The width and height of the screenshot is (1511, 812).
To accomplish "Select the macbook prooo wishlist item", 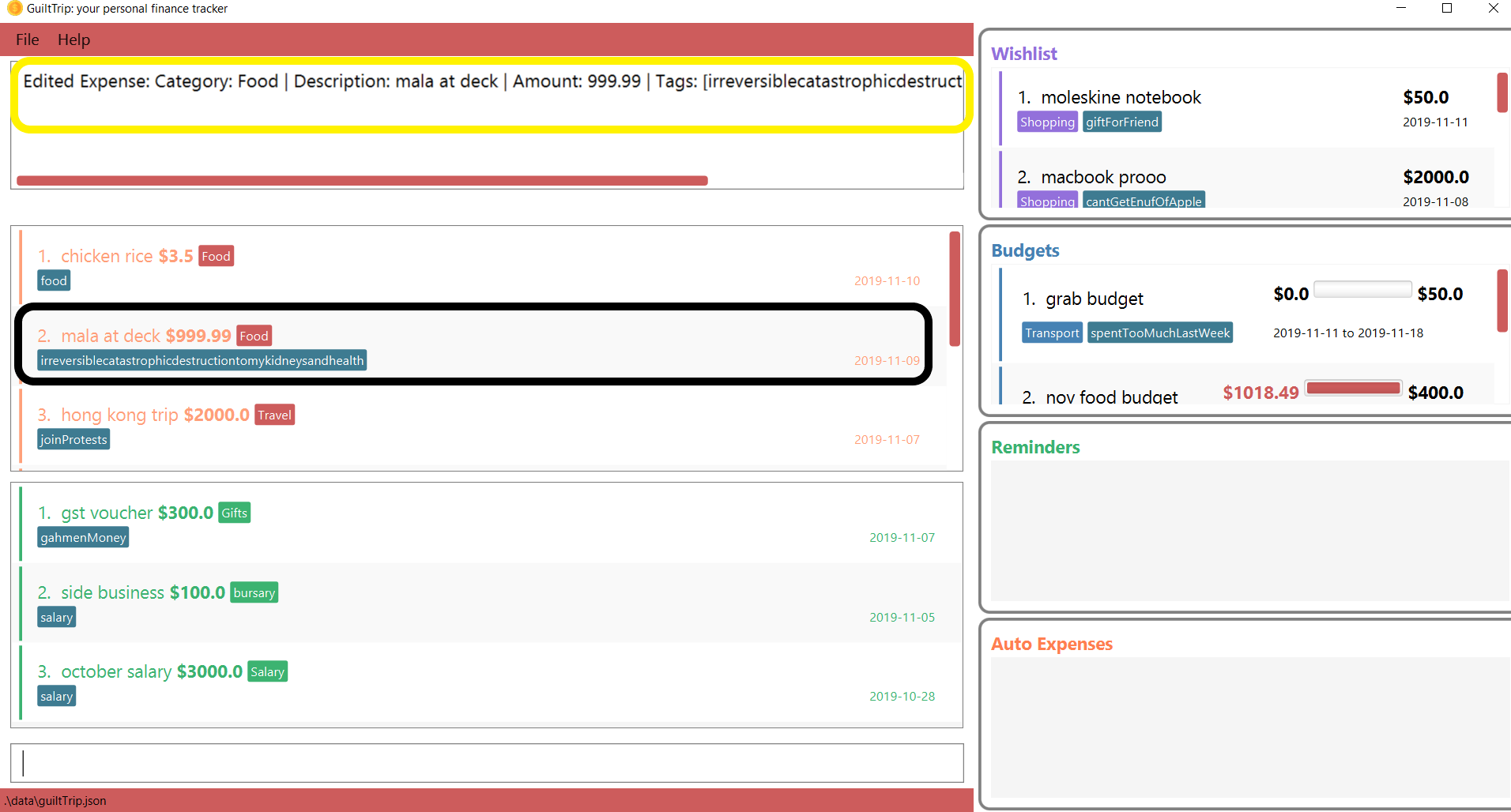I will [1246, 179].
